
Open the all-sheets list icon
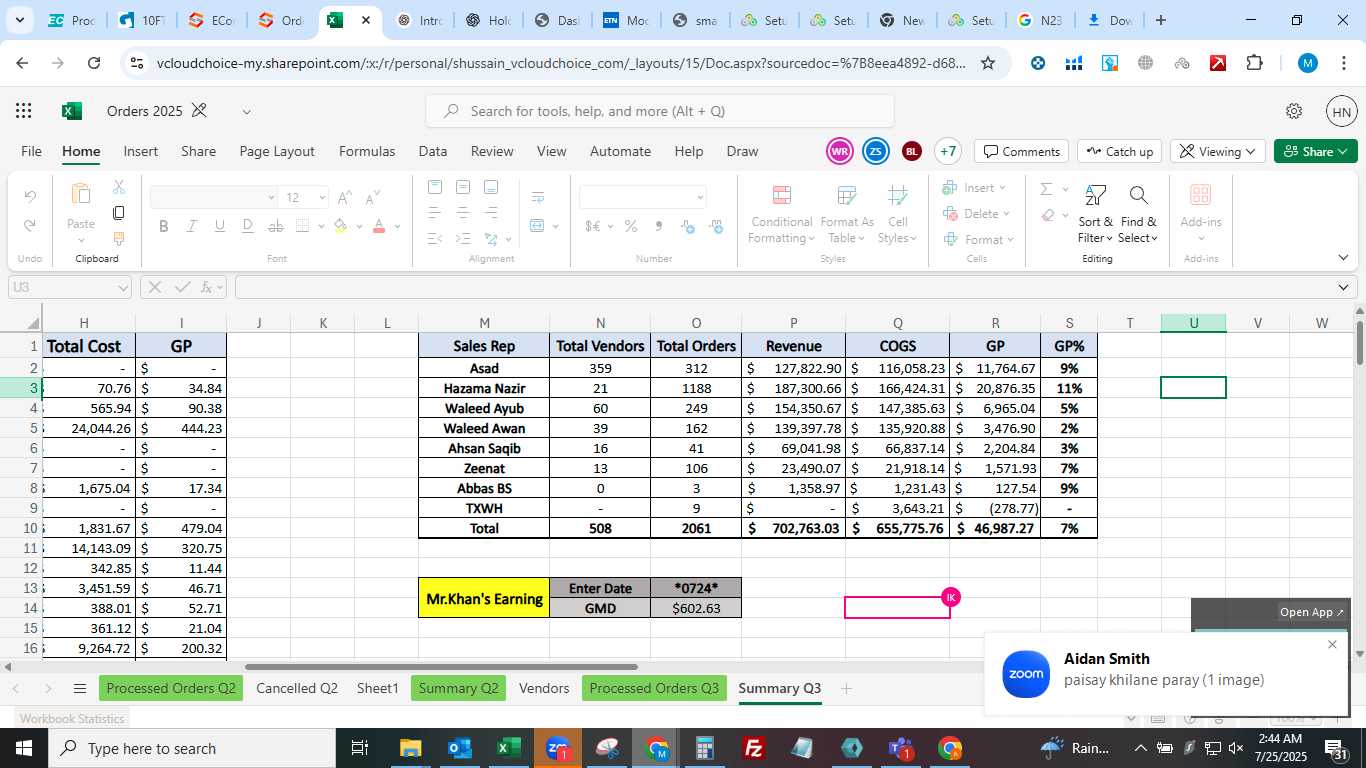(x=80, y=688)
